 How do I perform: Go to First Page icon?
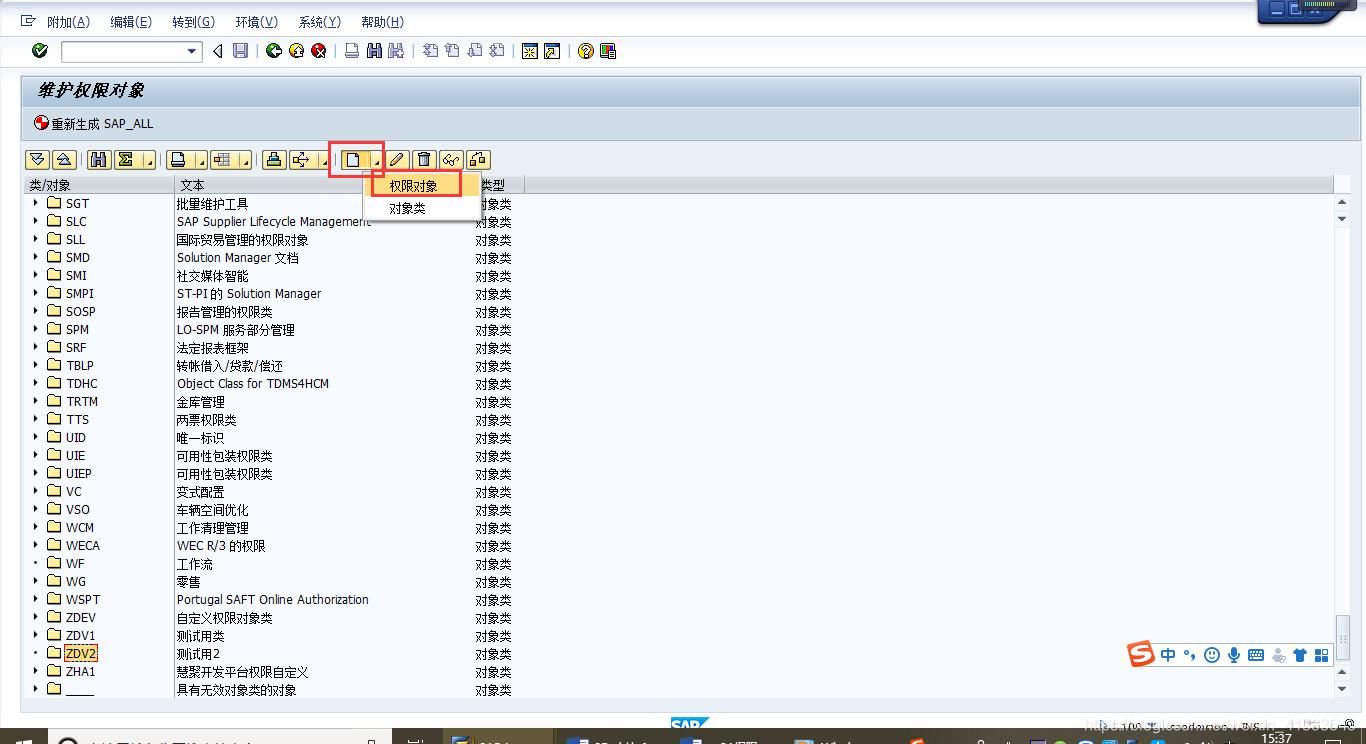[430, 51]
